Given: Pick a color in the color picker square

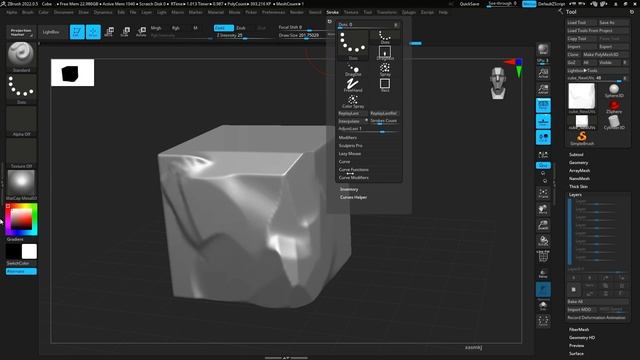Looking at the screenshot, I should point(21,219).
